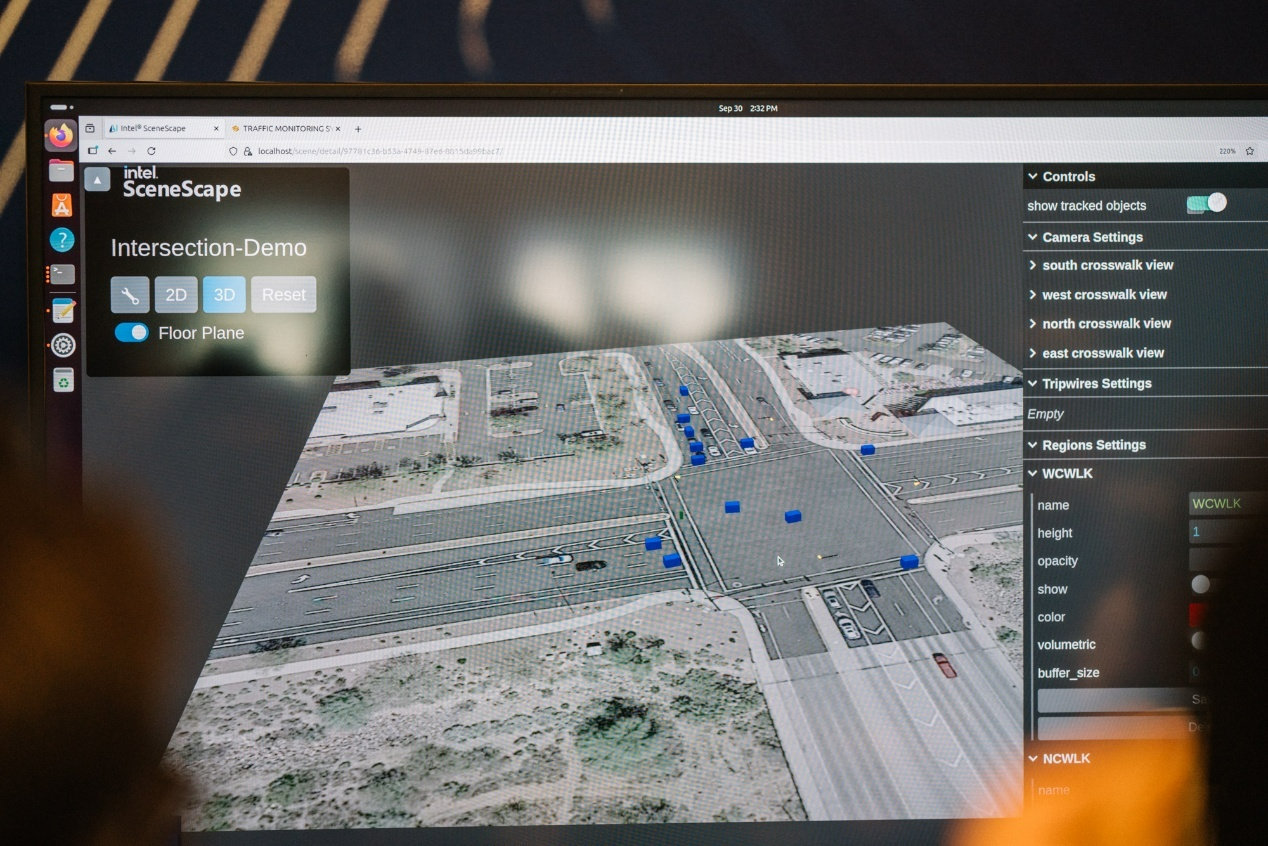Click the WCWLK color swatch

pos(1200,615)
